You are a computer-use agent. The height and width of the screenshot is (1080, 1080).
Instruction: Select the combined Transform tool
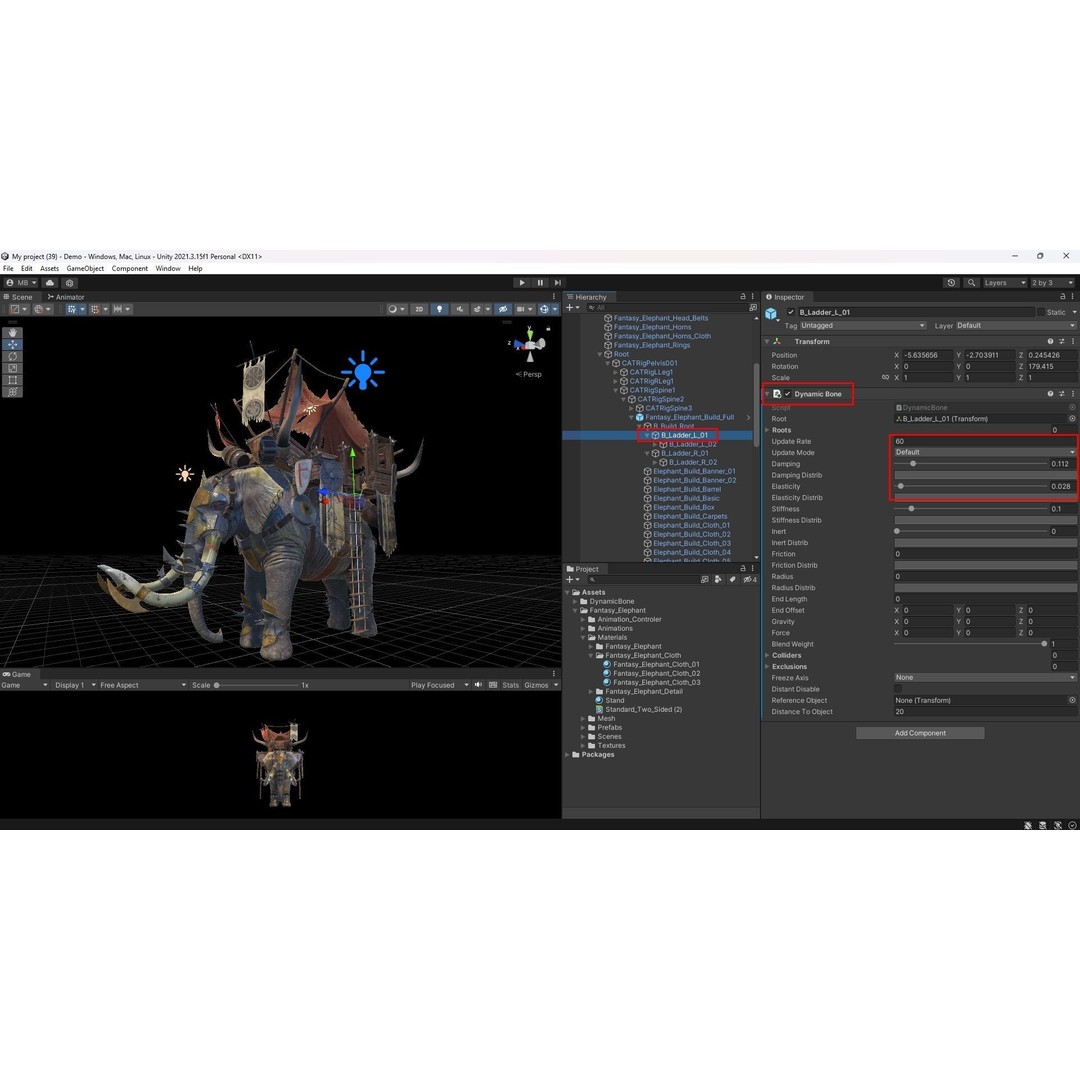click(12, 391)
